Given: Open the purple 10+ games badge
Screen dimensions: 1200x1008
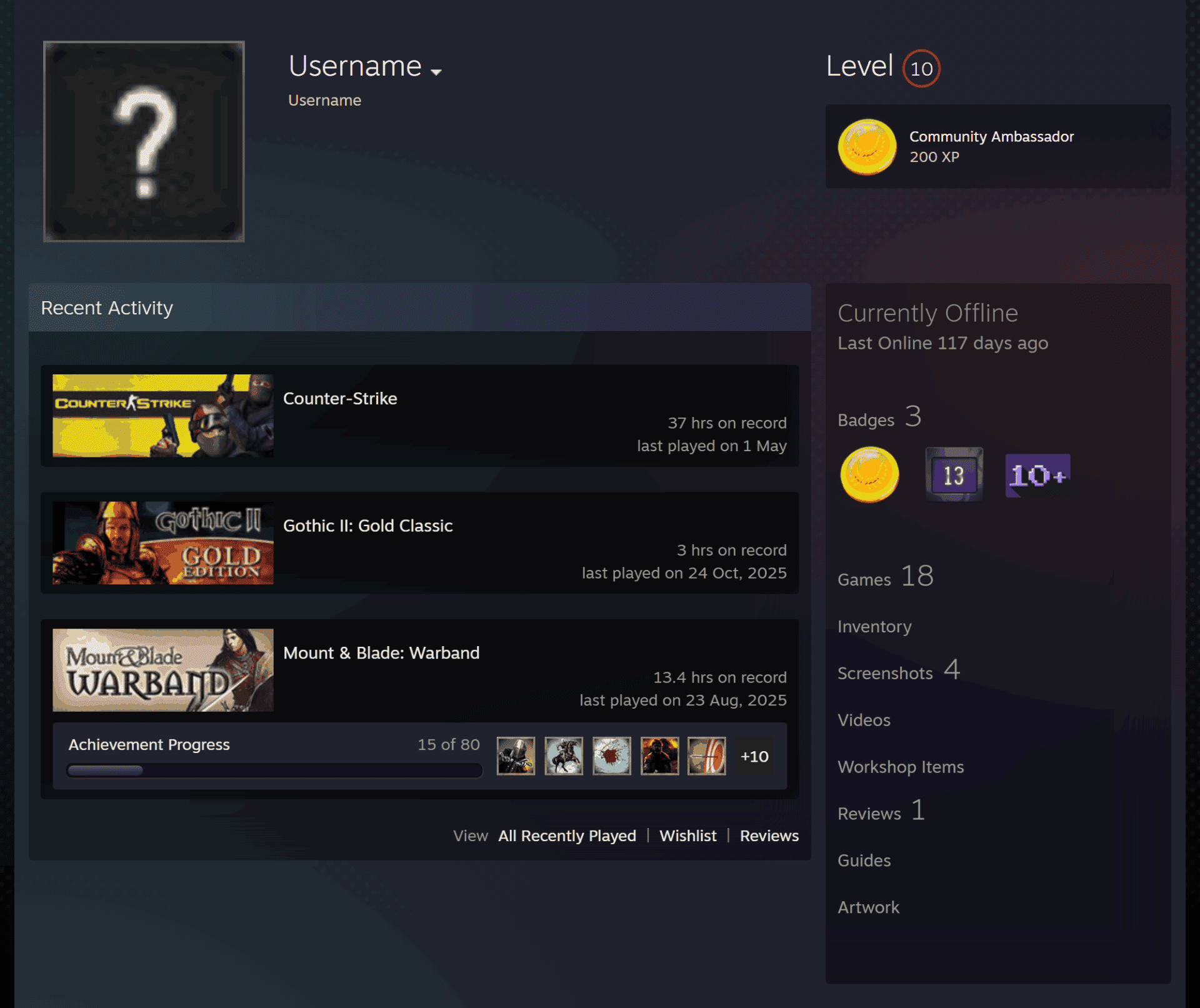Looking at the screenshot, I should (x=1037, y=476).
